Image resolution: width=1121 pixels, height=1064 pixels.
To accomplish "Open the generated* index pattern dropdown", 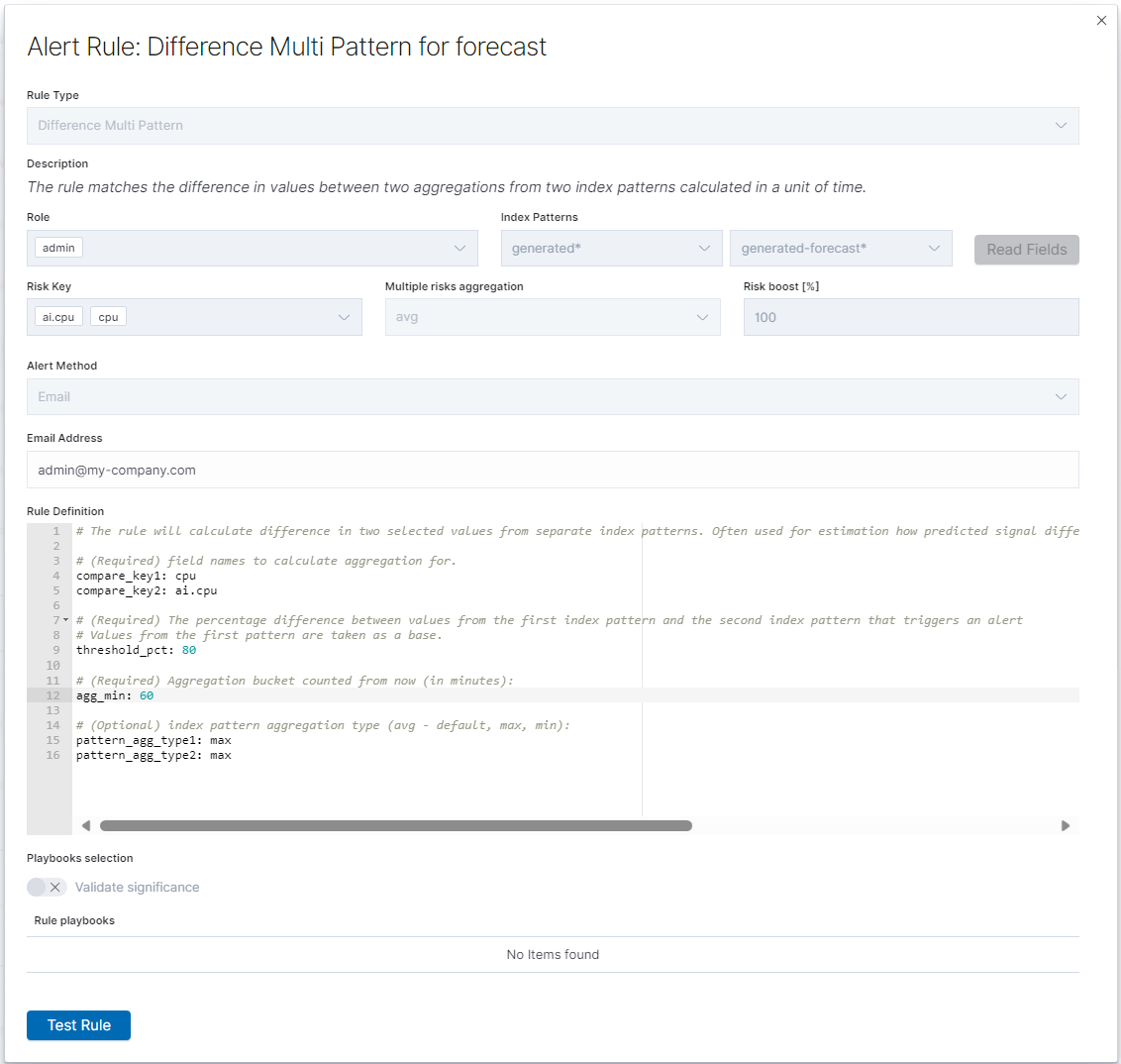I will (611, 248).
